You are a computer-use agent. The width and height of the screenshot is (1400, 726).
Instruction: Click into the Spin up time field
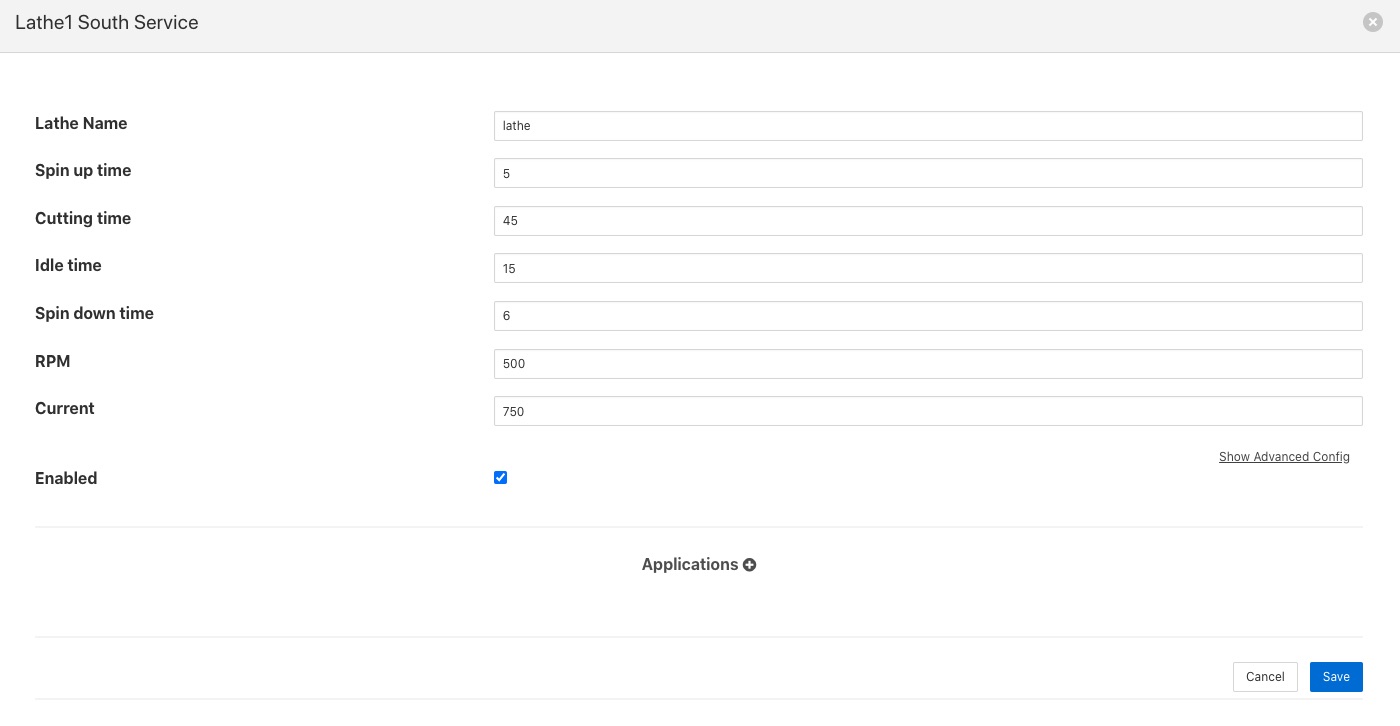point(927,173)
